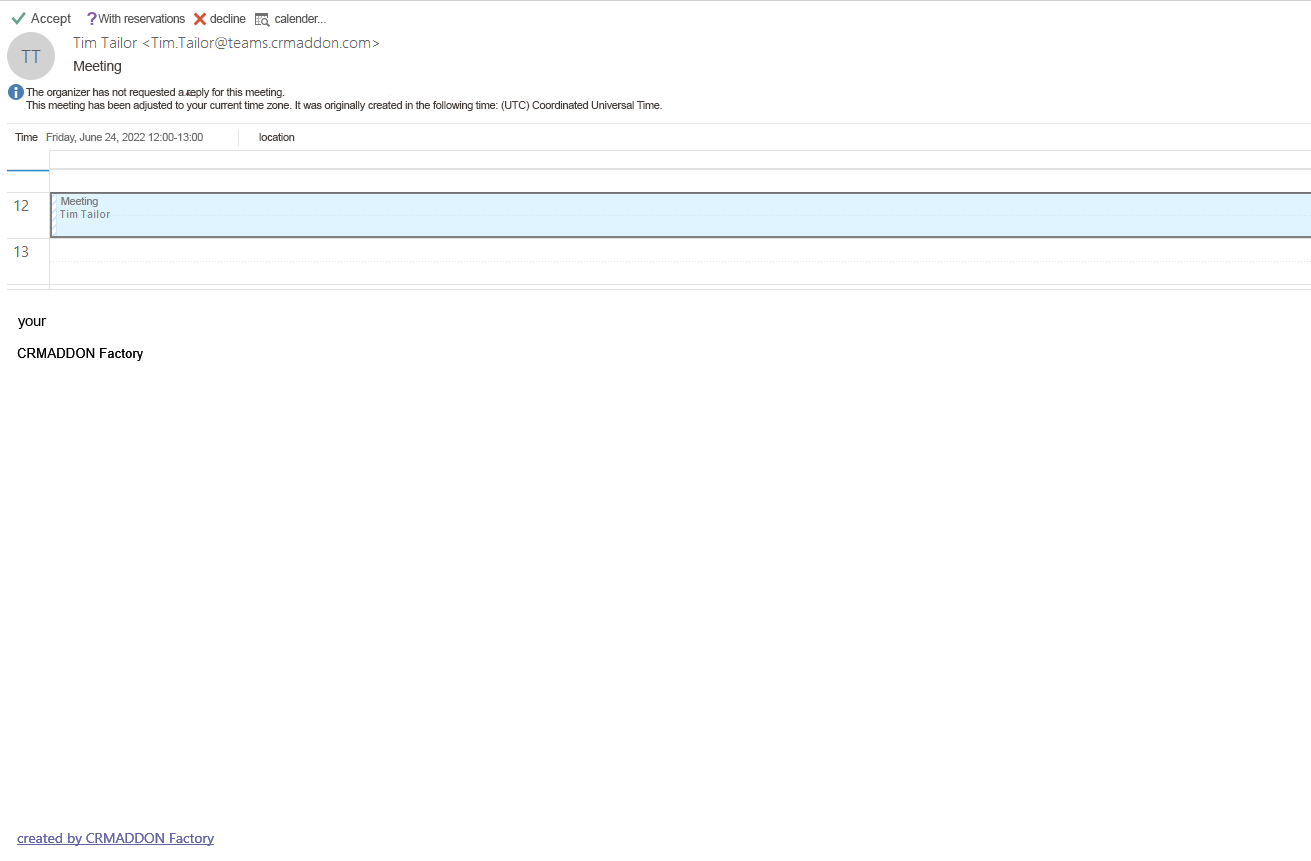Click the purple question mark icon
The image size is (1311, 861).
click(91, 18)
